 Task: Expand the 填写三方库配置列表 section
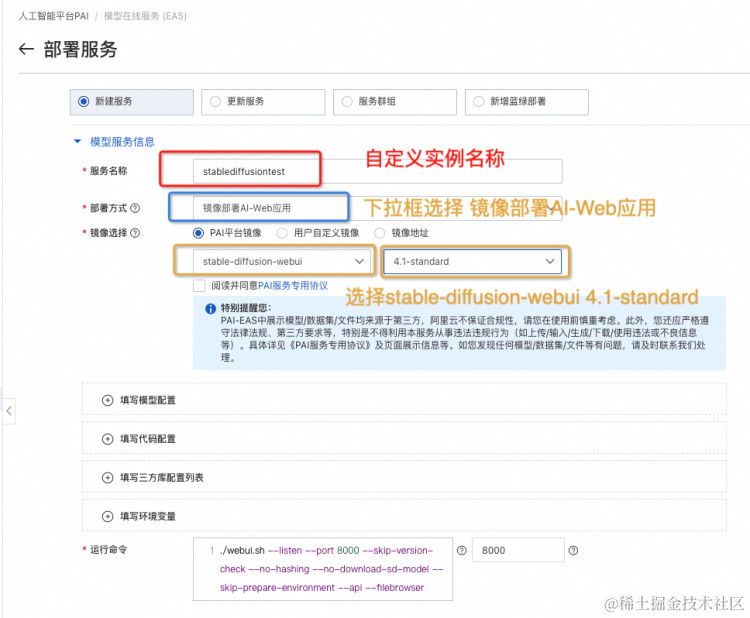(404, 476)
